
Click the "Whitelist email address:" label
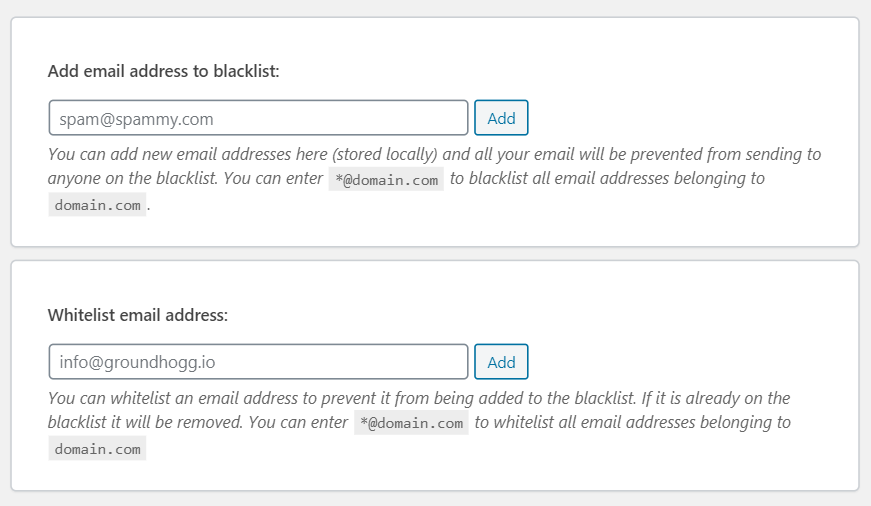138,315
